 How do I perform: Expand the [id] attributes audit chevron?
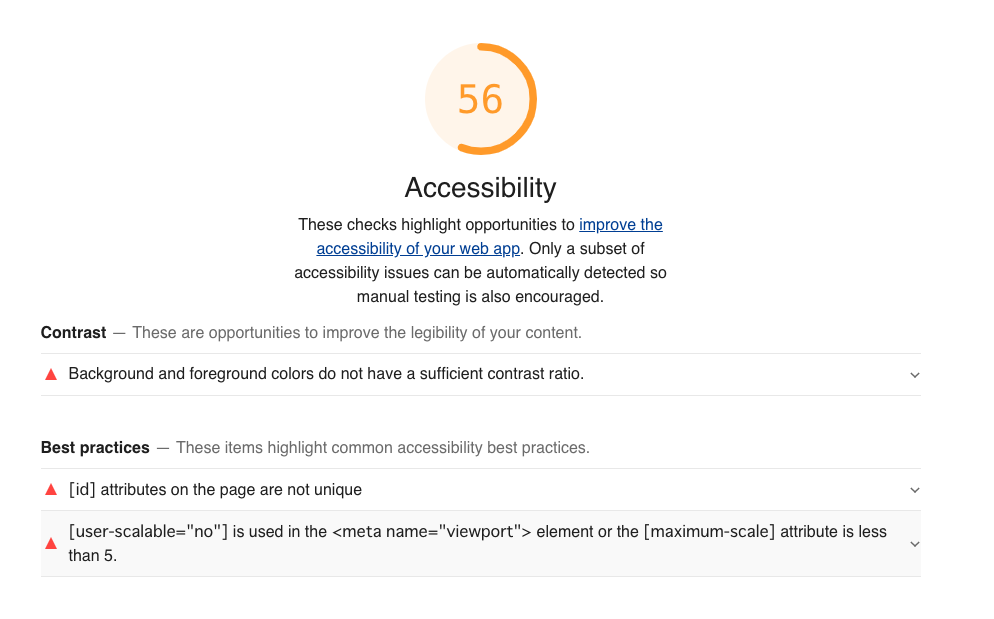[914, 491]
